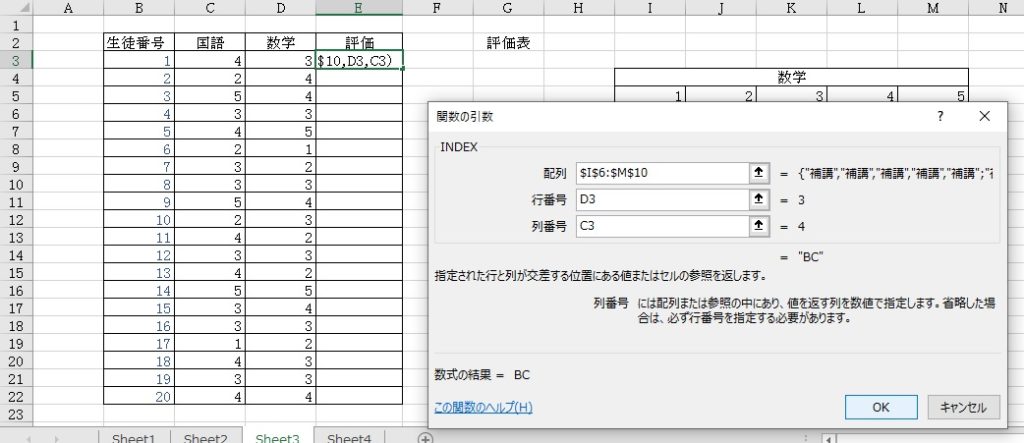Click the 評価 header cell
The width and height of the screenshot is (1024, 443).
(359, 43)
